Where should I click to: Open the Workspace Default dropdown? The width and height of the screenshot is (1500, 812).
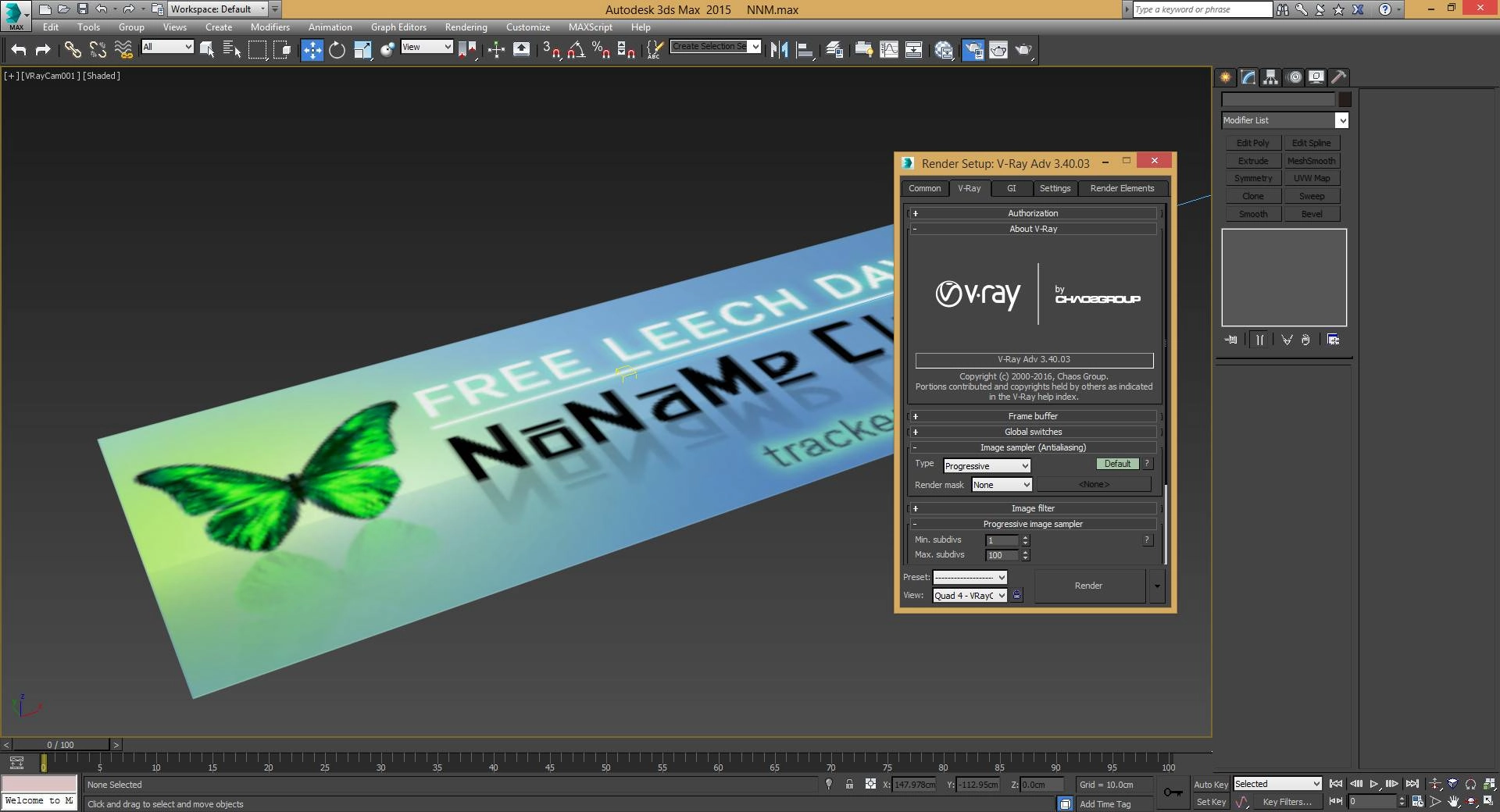(218, 9)
